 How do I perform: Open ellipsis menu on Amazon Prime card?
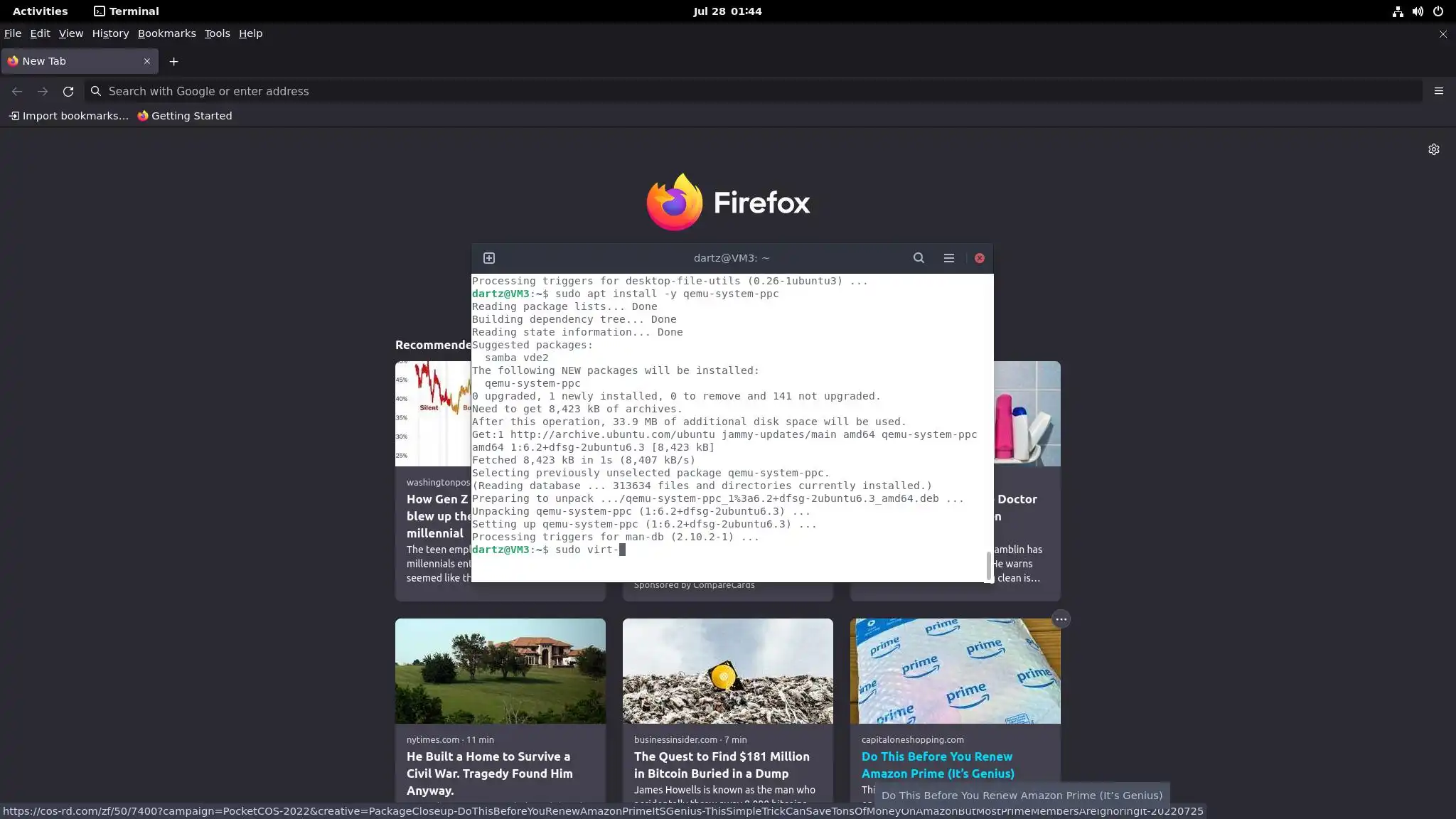(1061, 619)
